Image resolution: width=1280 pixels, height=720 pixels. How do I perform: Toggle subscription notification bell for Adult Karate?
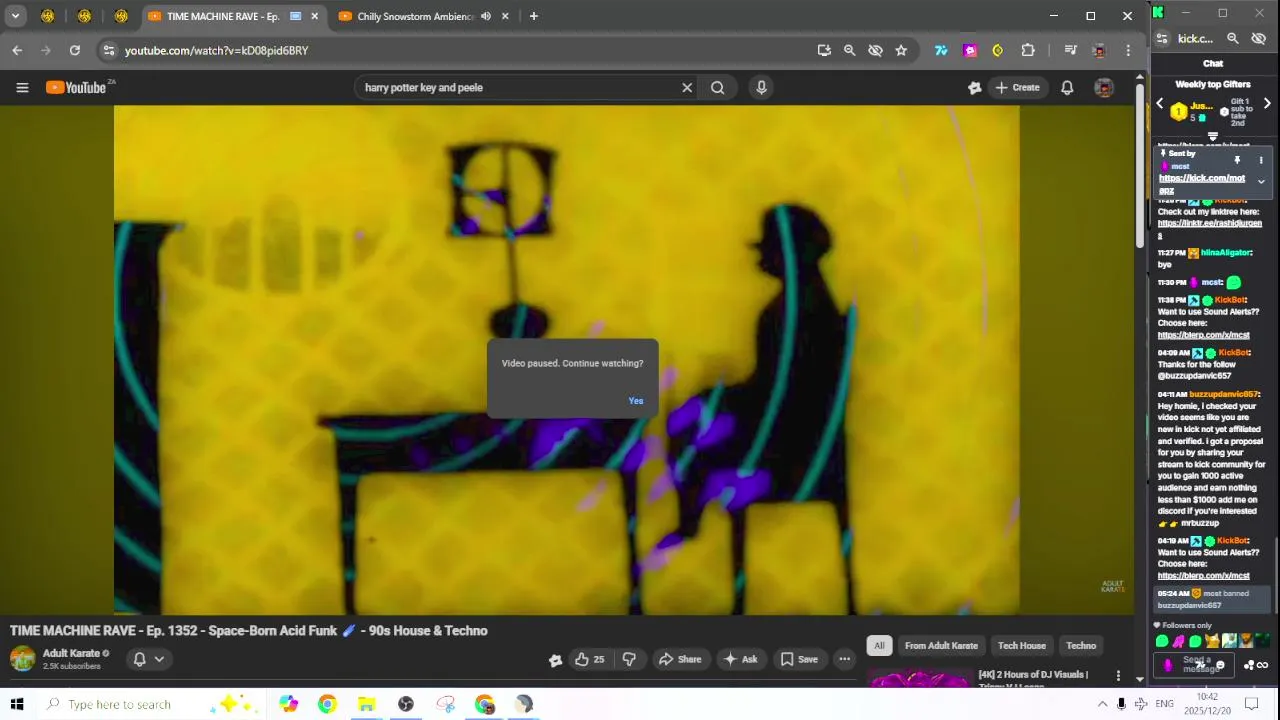(148, 659)
